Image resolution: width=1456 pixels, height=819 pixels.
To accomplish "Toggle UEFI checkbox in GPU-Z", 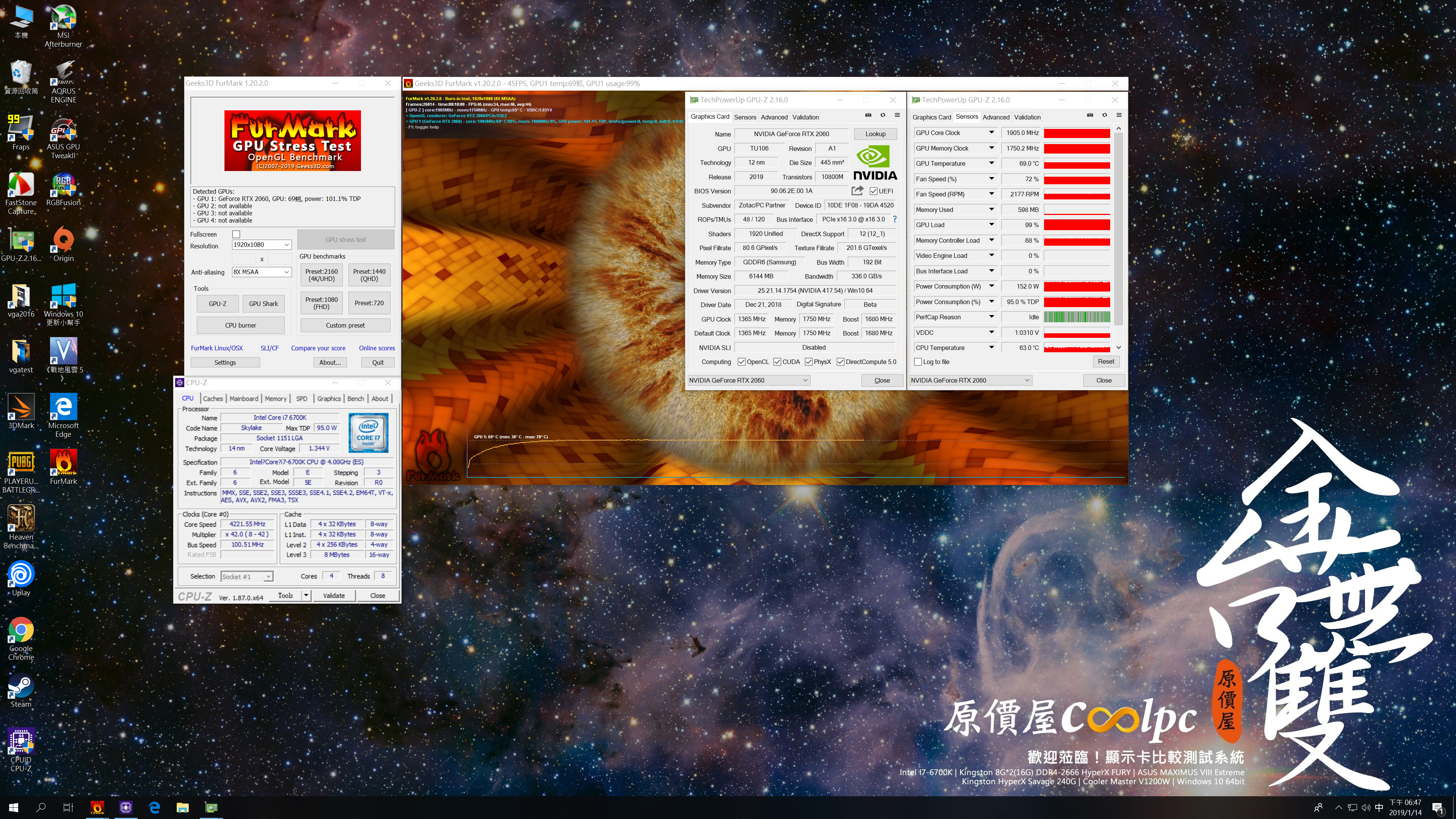I will point(873,191).
